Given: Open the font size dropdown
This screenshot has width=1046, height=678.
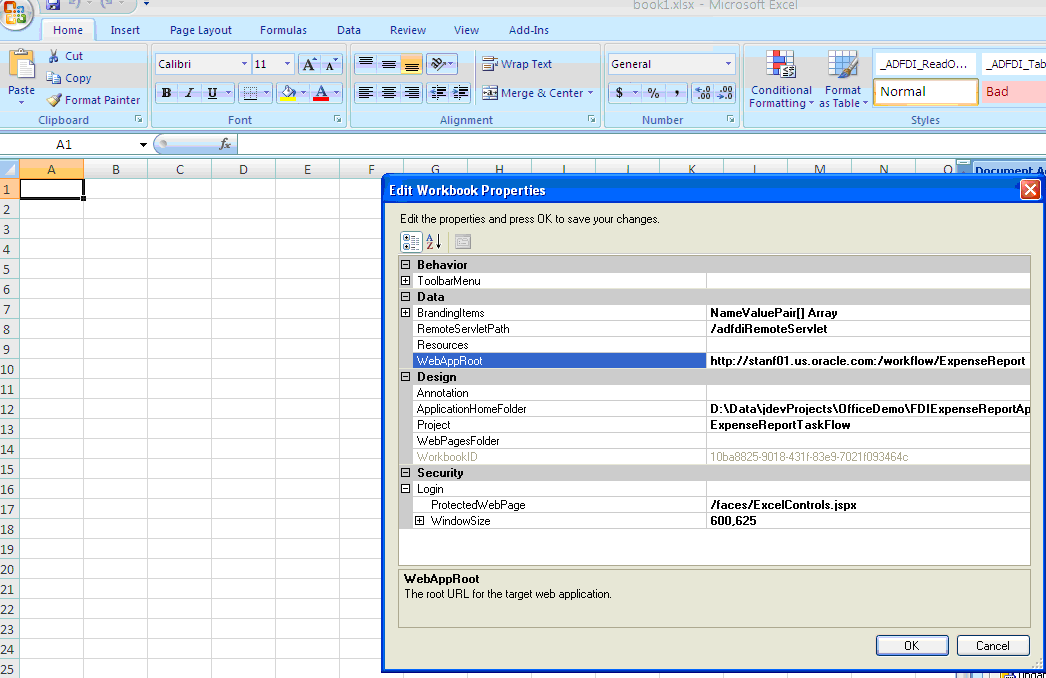Looking at the screenshot, I should click(x=288, y=64).
